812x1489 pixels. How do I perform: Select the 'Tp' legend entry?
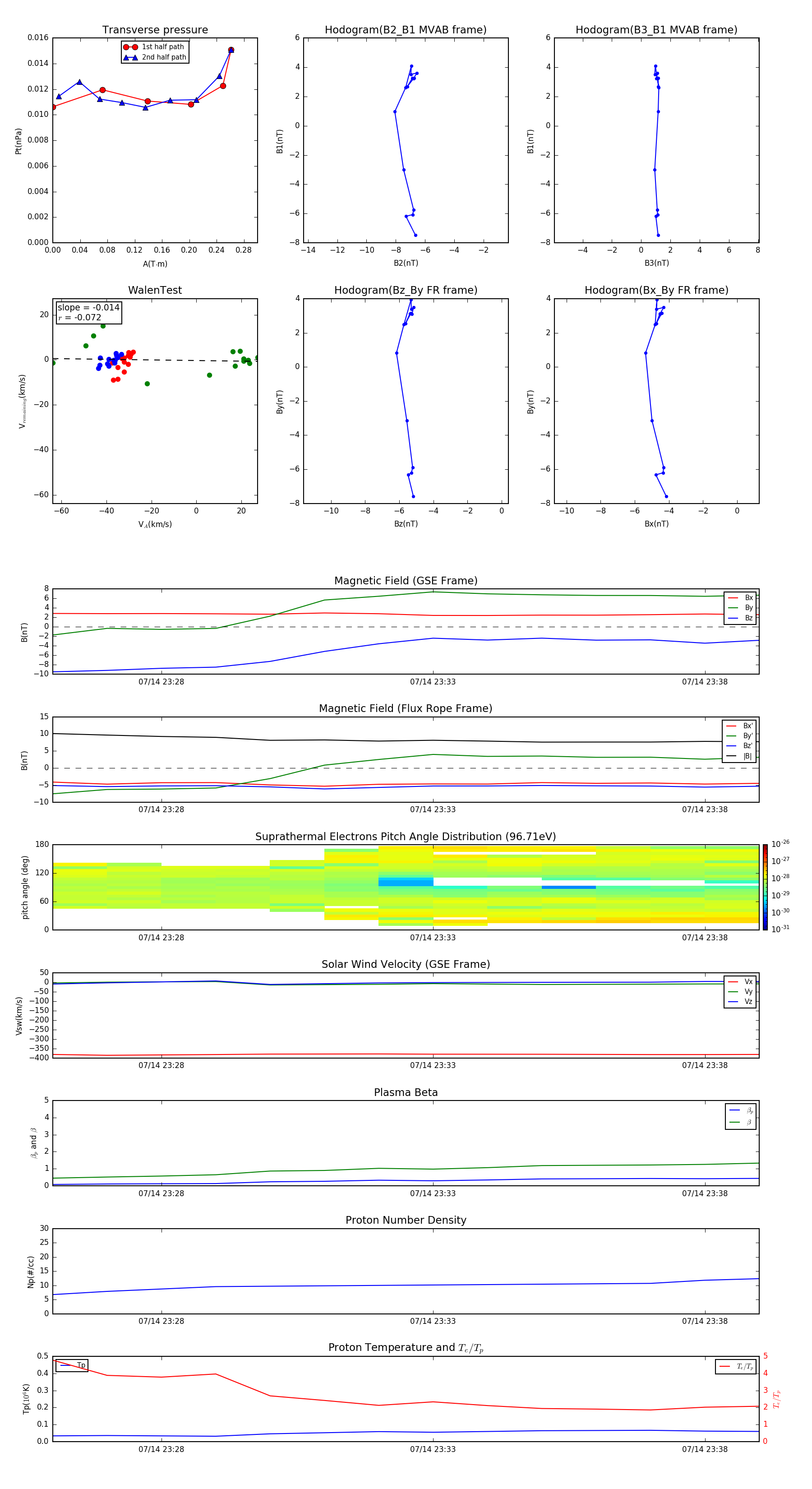tap(72, 1365)
